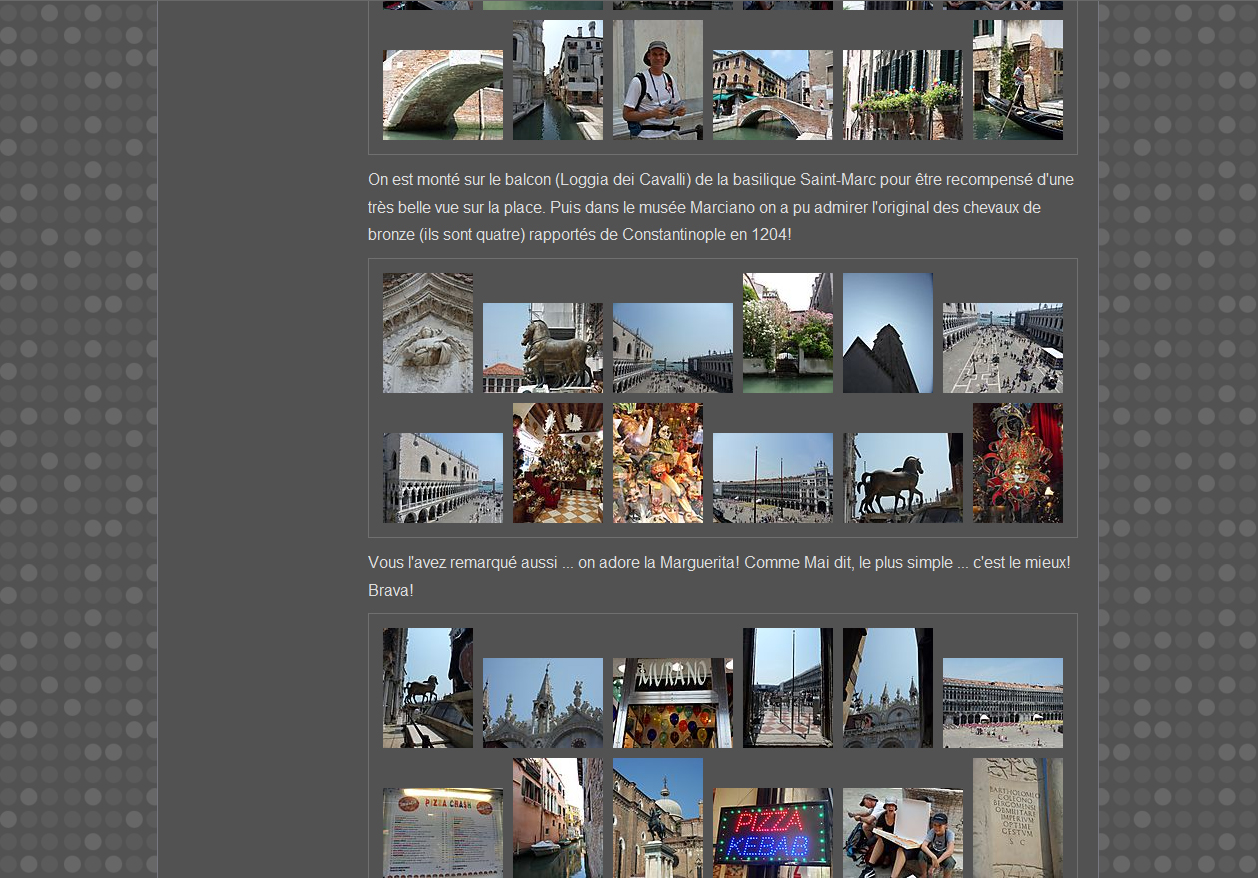Screen dimensions: 1258x878
Task: Open the Pizza Crash menu board photo
Action: (x=442, y=832)
